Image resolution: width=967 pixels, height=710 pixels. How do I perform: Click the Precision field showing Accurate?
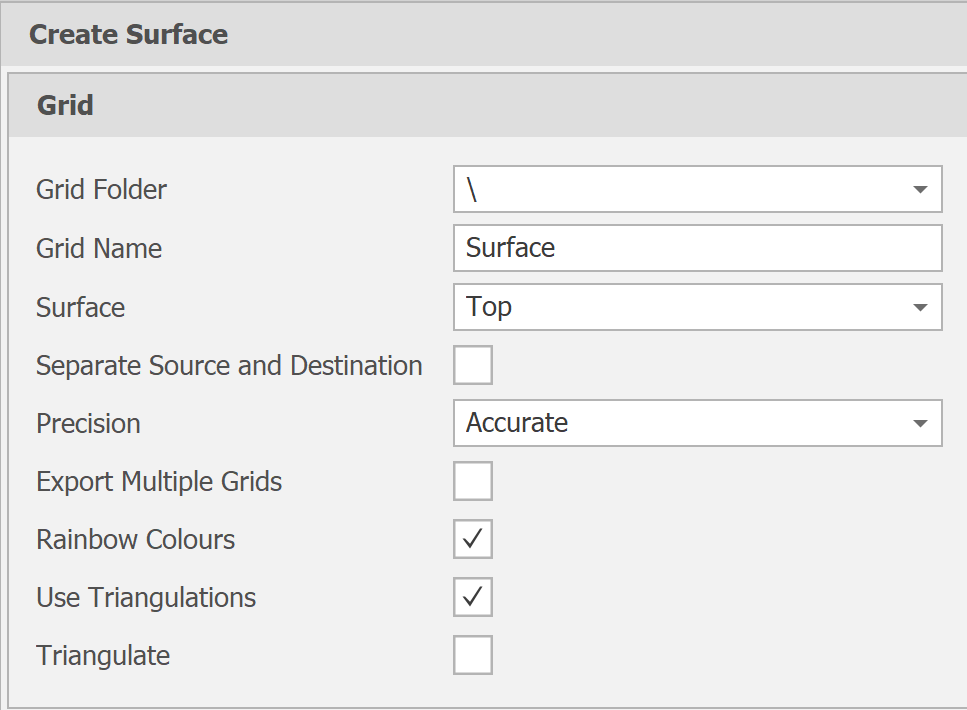click(680, 423)
